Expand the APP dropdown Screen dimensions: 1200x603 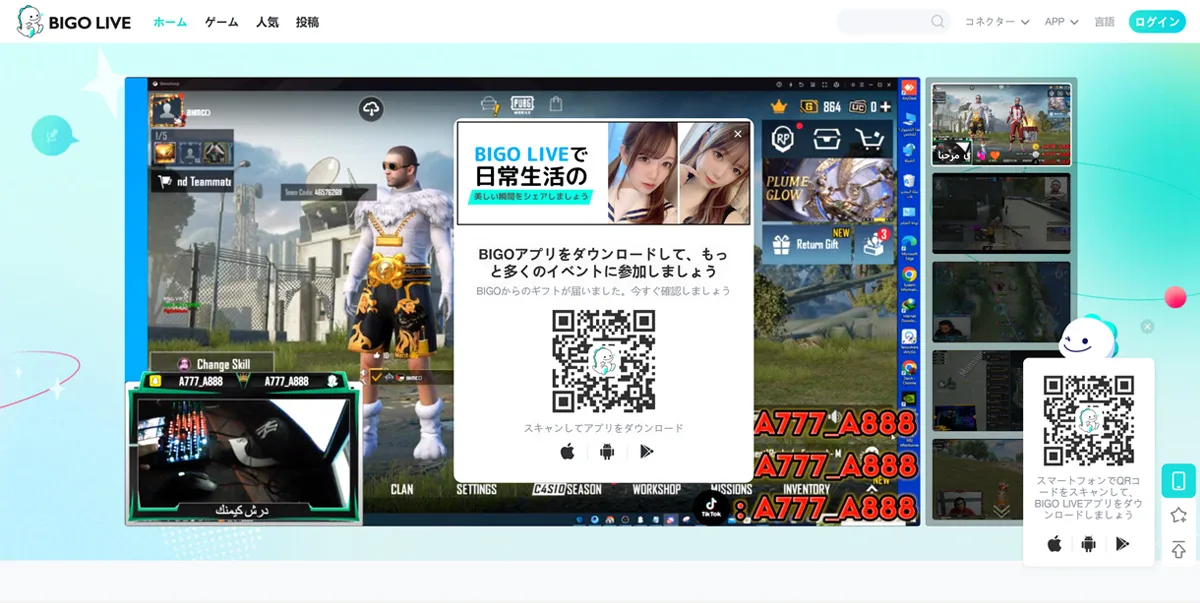pos(1061,22)
